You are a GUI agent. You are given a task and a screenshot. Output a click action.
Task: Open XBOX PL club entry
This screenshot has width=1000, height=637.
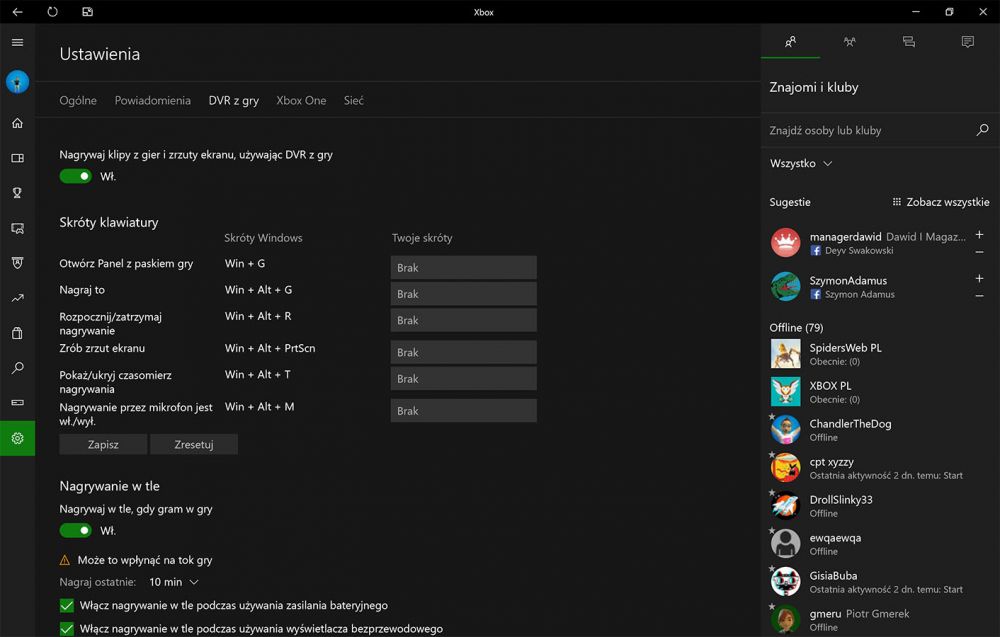click(880, 392)
